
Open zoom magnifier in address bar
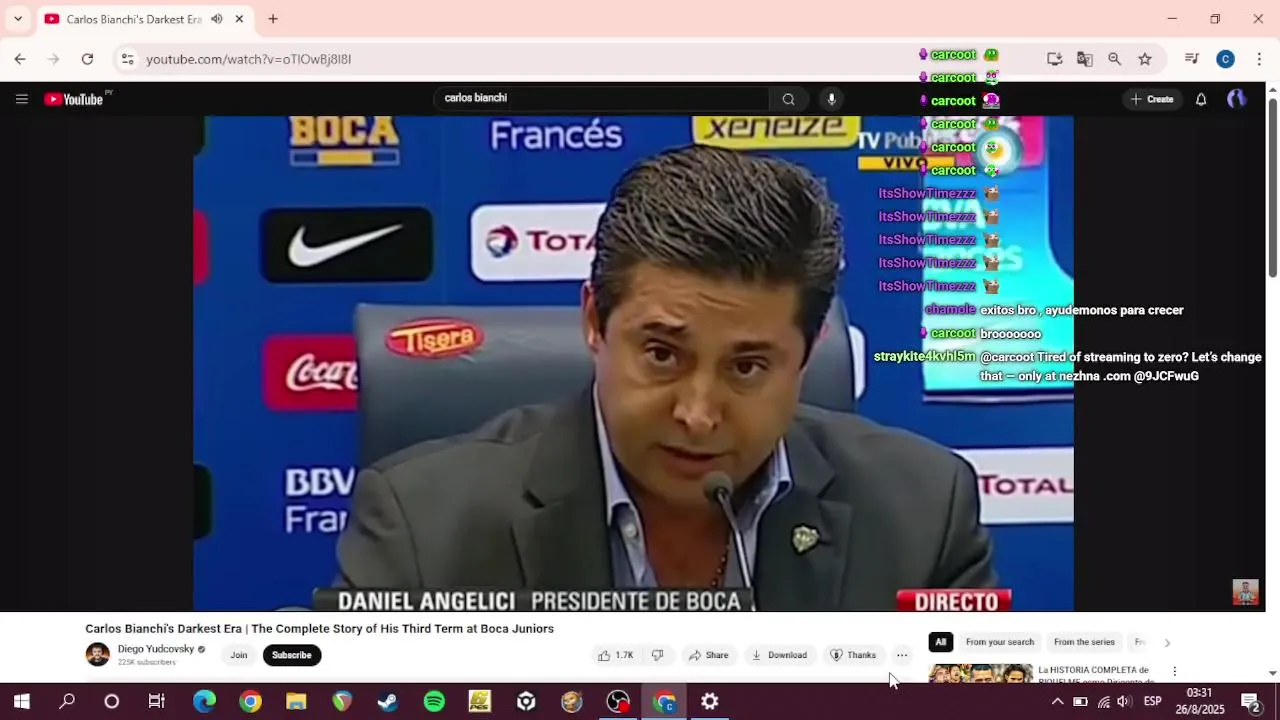pos(1114,59)
